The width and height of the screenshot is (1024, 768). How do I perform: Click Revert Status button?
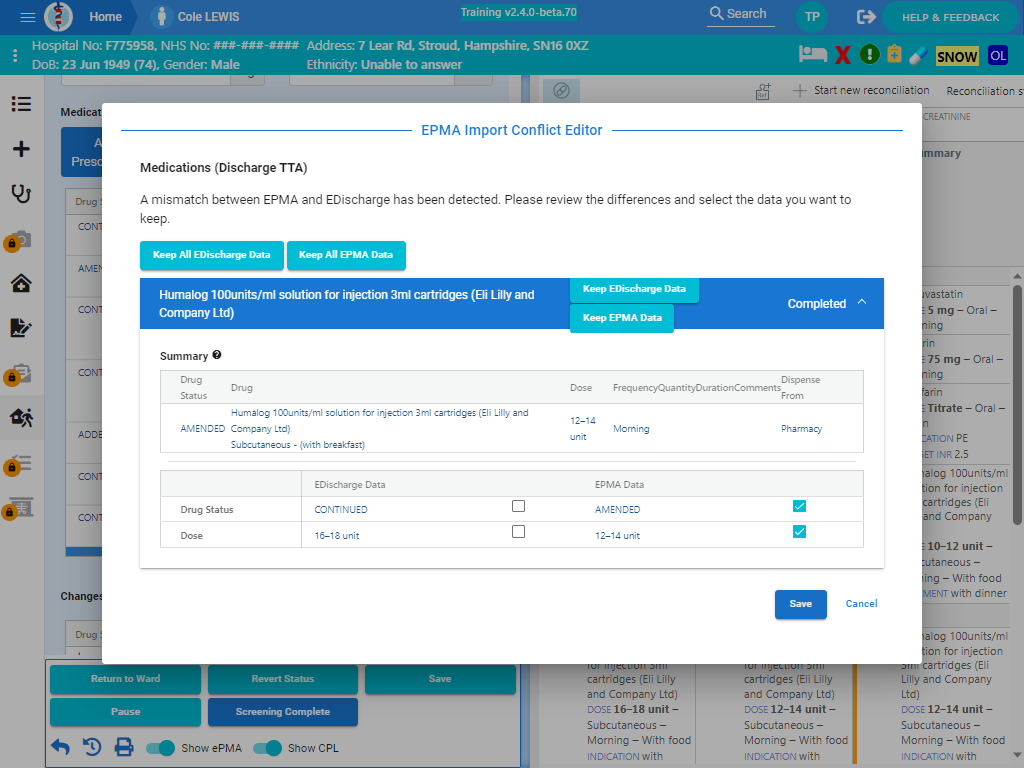[x=283, y=679]
